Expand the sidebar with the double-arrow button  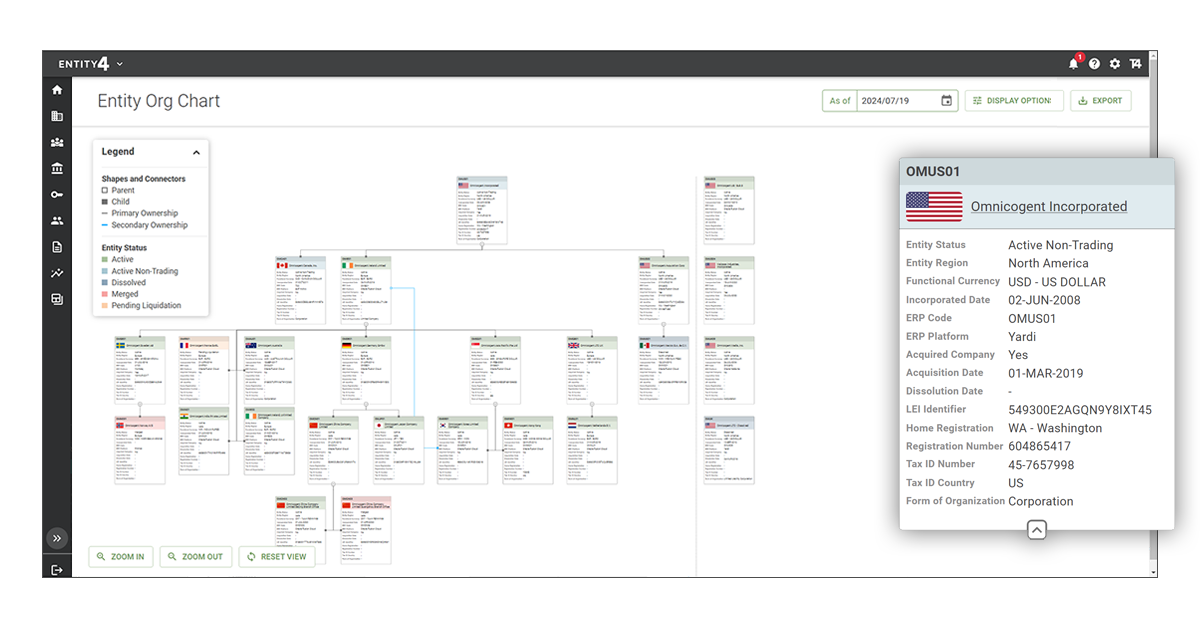click(57, 538)
